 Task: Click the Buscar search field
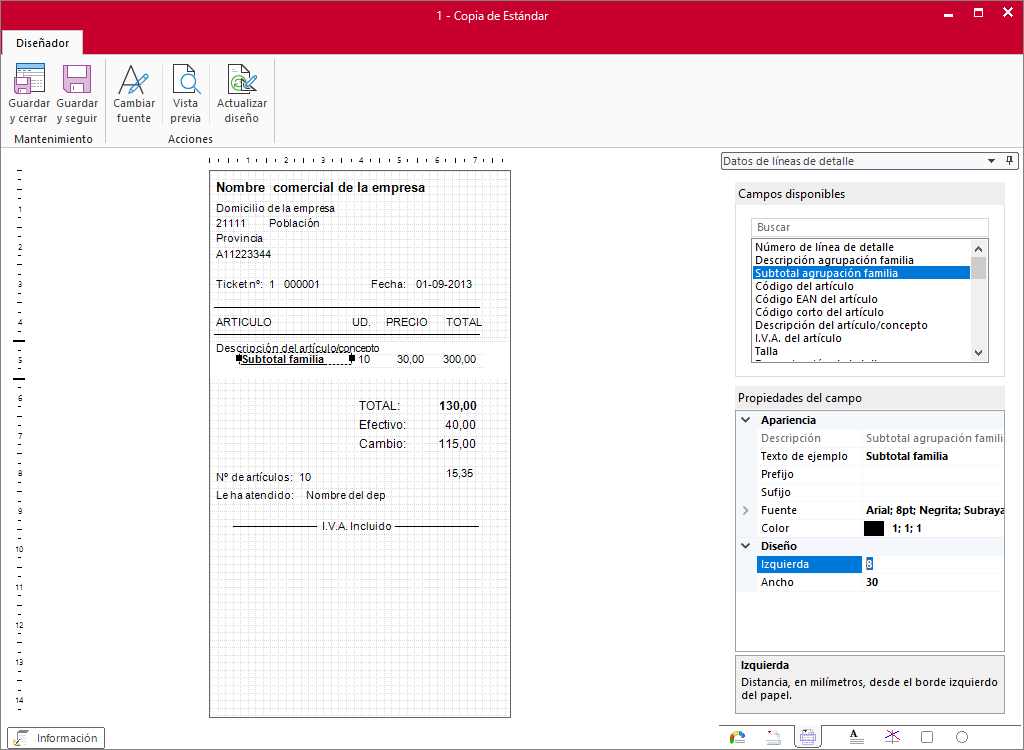(869, 227)
